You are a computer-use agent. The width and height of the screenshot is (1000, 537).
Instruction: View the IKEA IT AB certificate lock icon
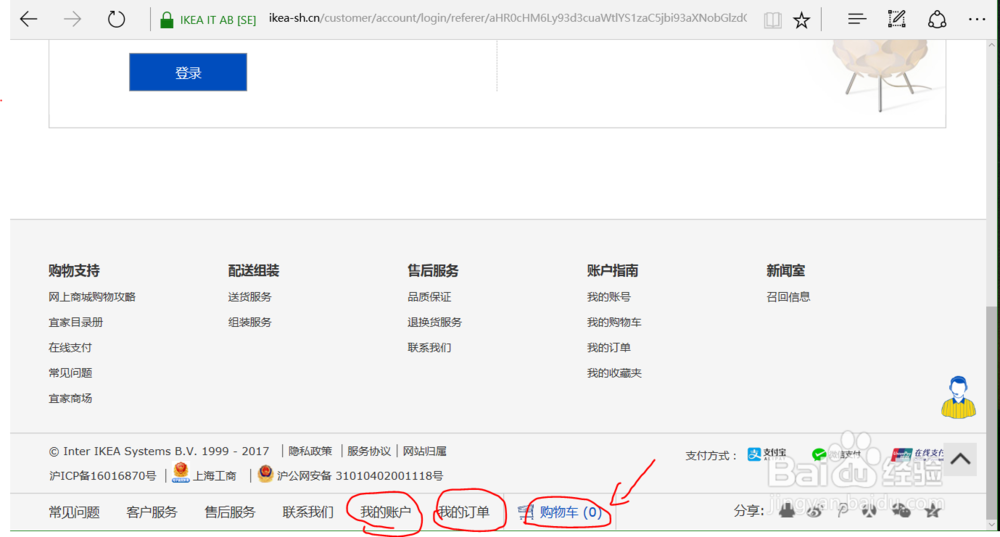coord(166,20)
